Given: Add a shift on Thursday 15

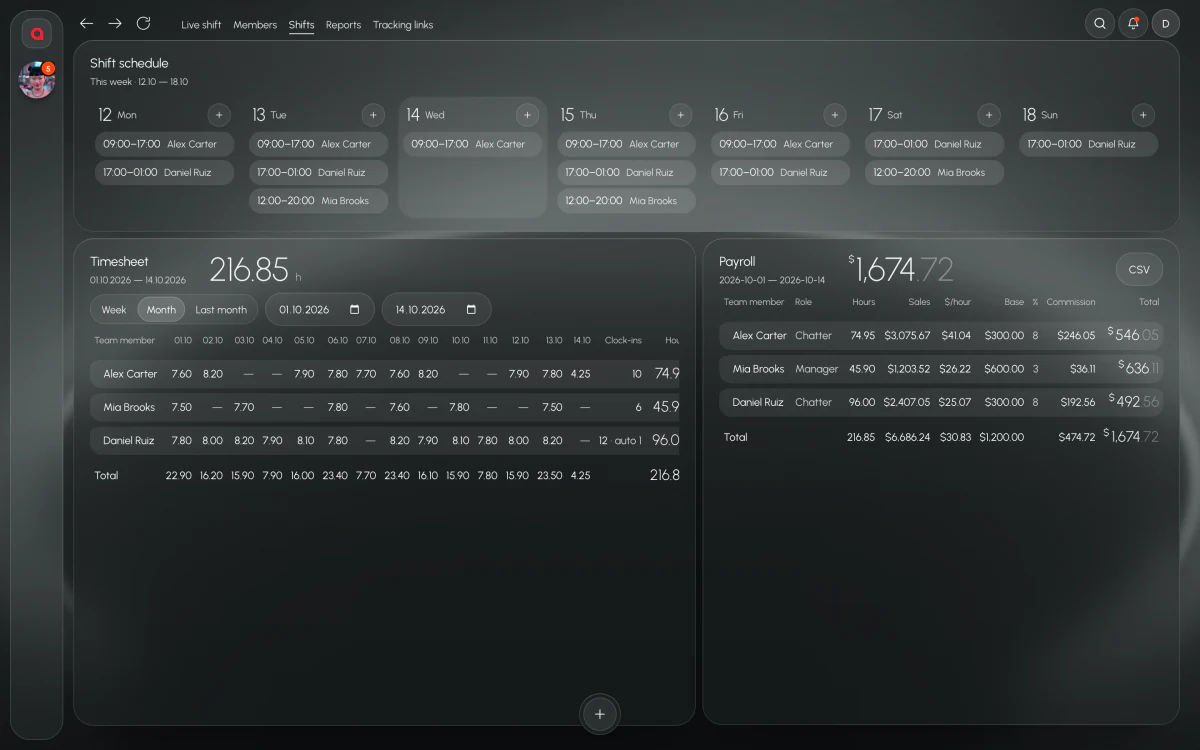Looking at the screenshot, I should tap(681, 115).
